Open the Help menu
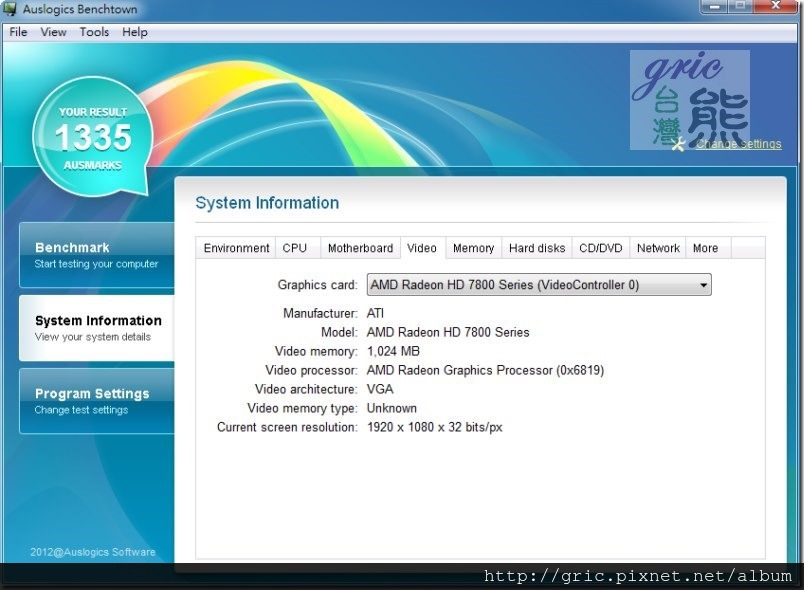The width and height of the screenshot is (804, 590). (x=134, y=32)
